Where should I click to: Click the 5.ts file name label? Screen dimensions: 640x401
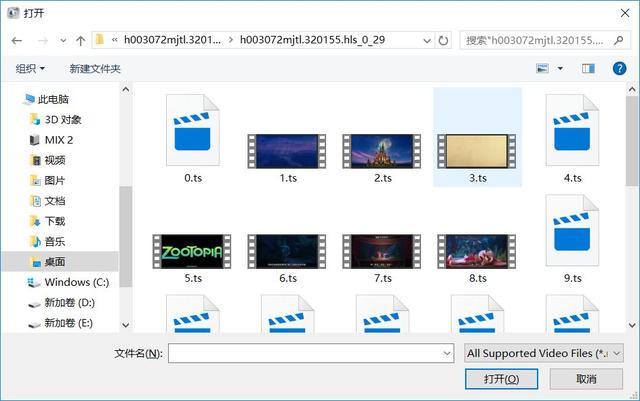(x=193, y=278)
